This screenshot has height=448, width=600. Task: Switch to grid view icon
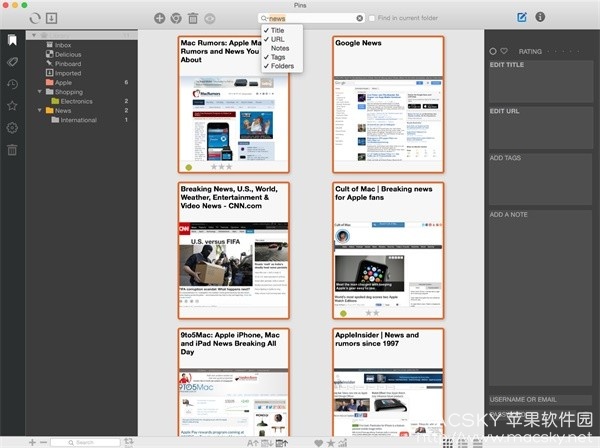tap(448, 443)
